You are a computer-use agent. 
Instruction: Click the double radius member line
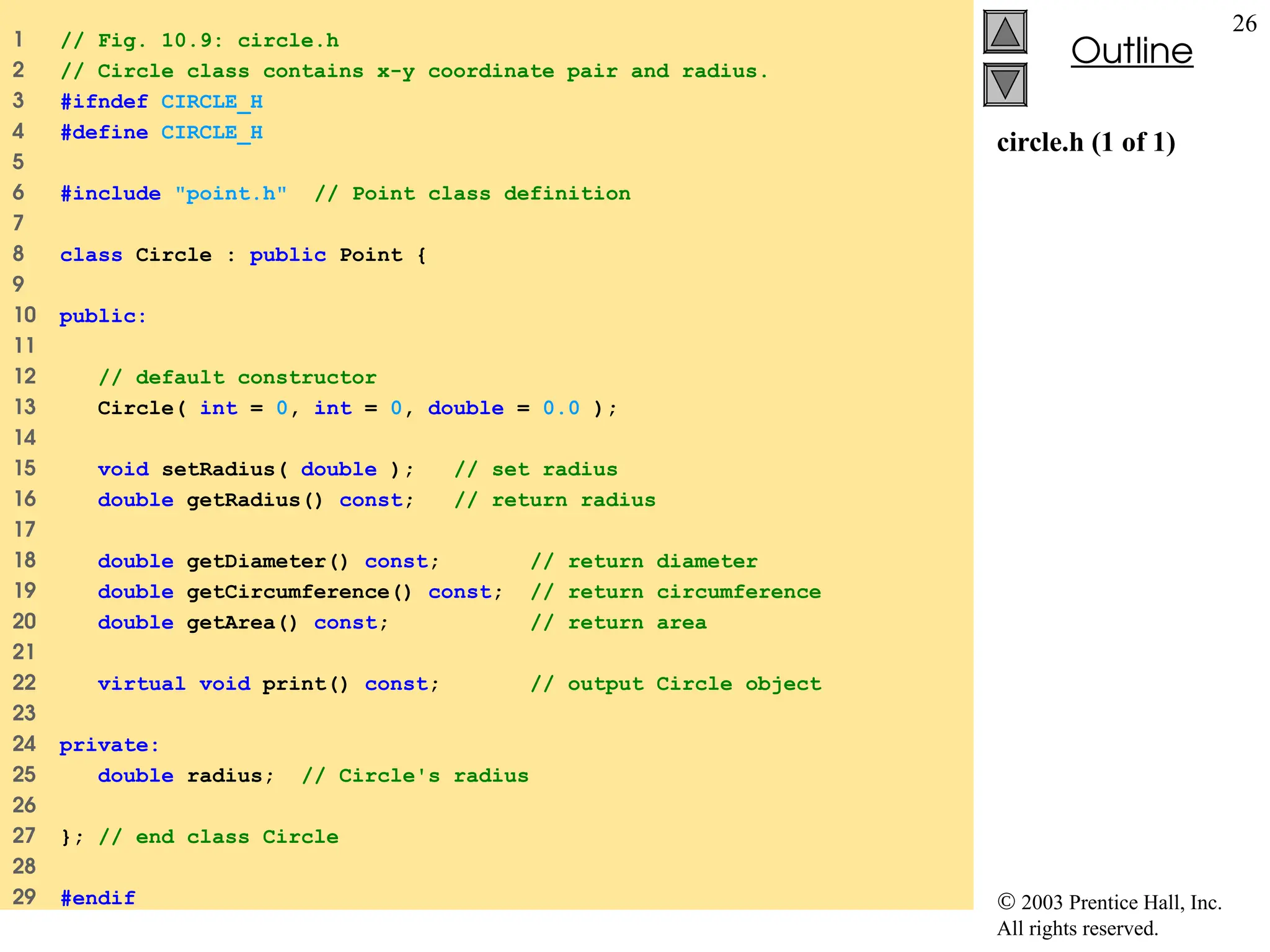(x=185, y=775)
